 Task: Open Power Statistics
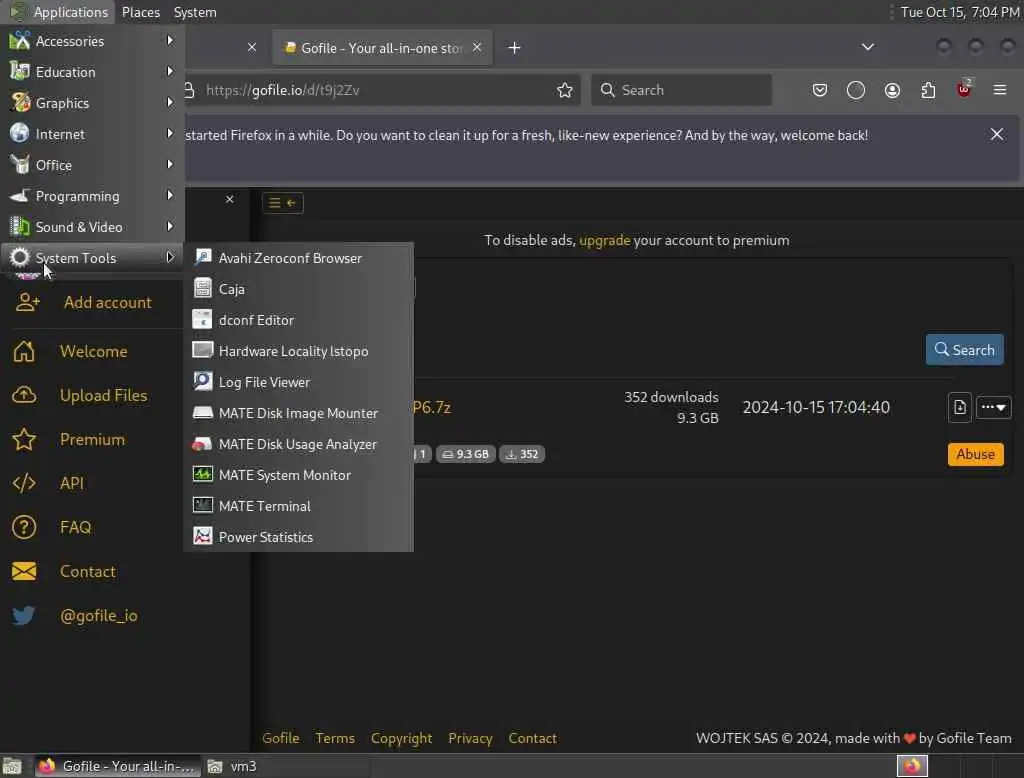click(298, 537)
